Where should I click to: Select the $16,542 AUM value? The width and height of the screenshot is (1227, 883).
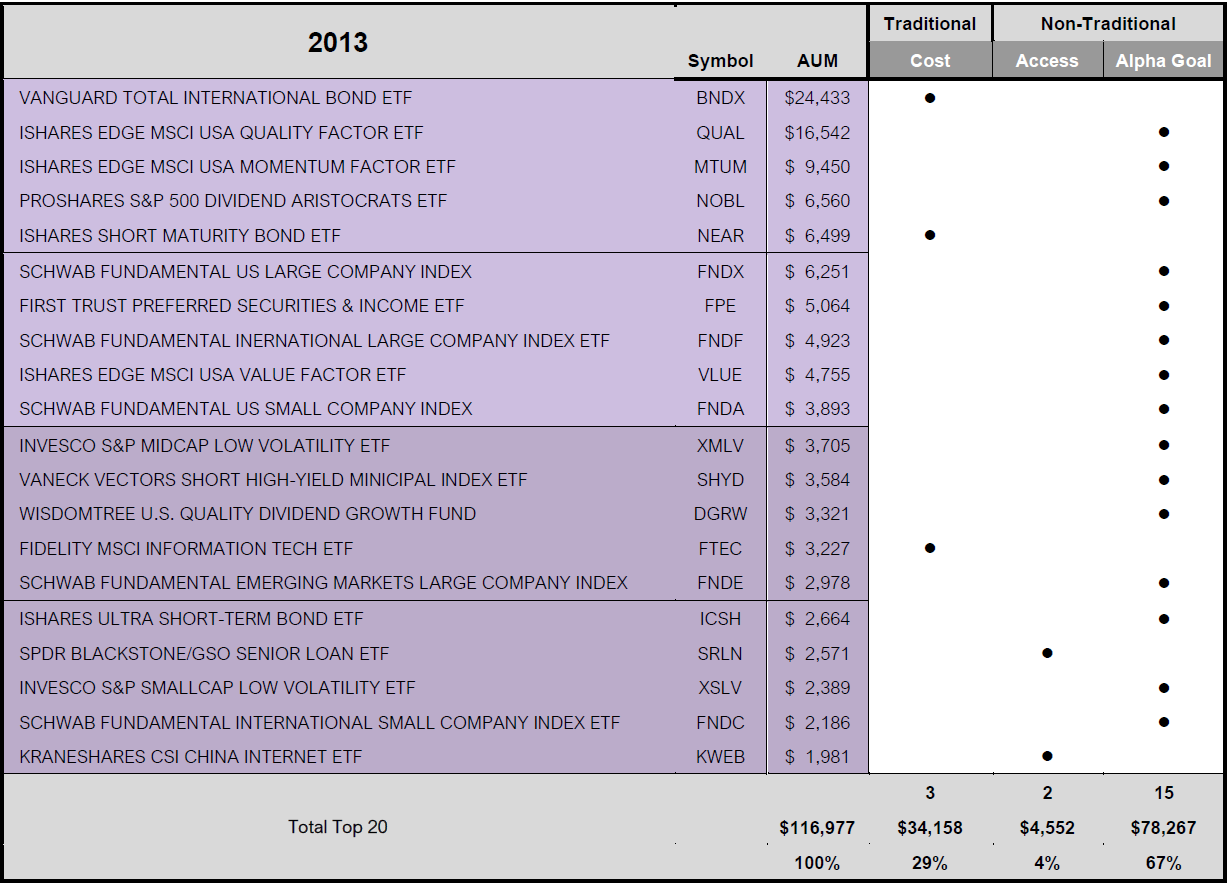click(x=817, y=132)
